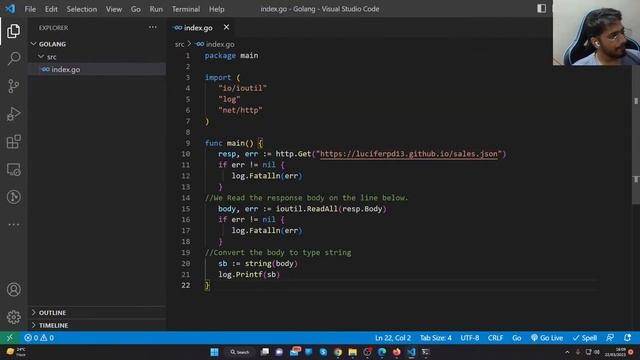Open the Search view in activity bar
This screenshot has height=360, width=640.
(x=13, y=58)
